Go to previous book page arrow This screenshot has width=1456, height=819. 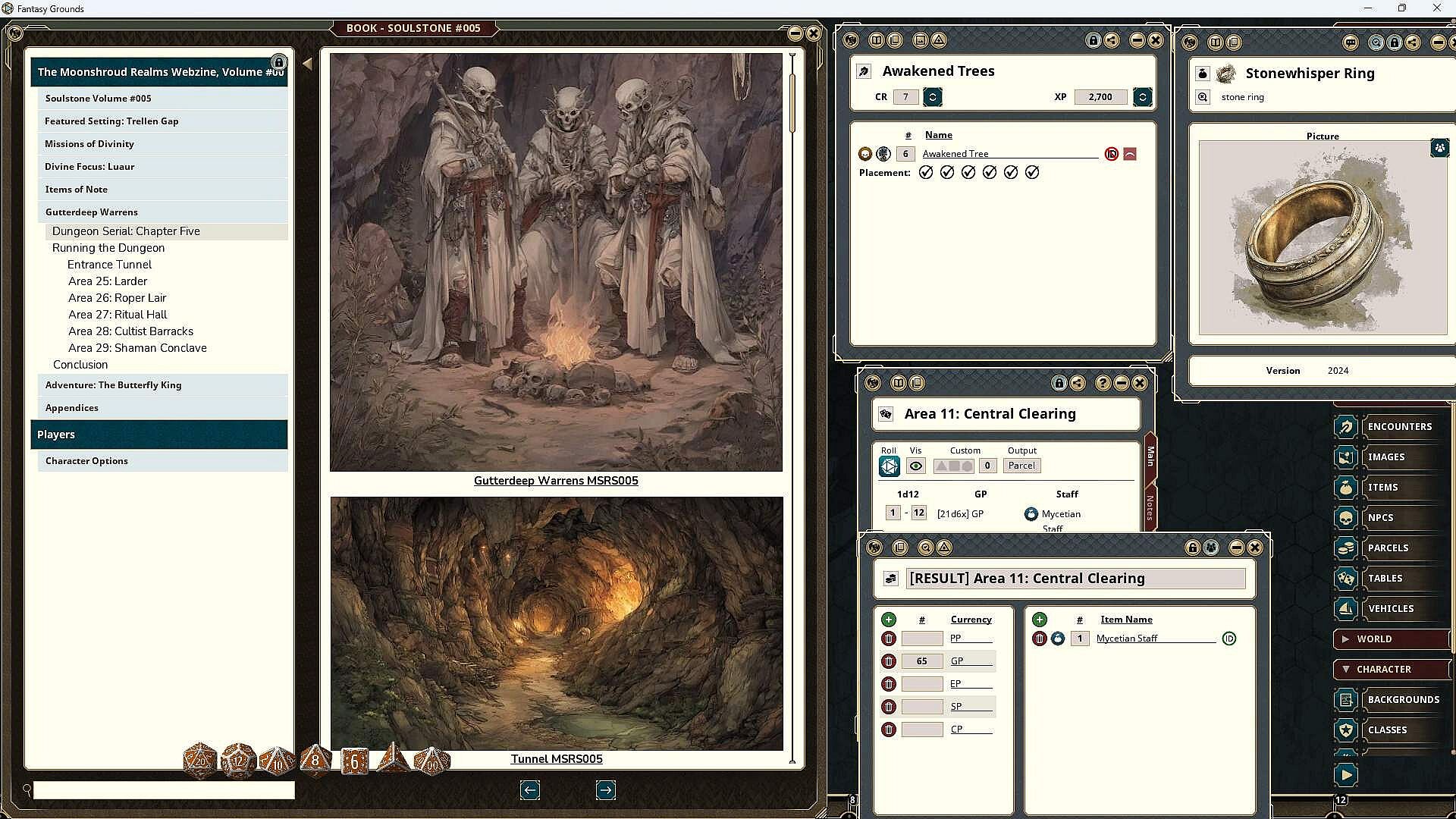530,790
